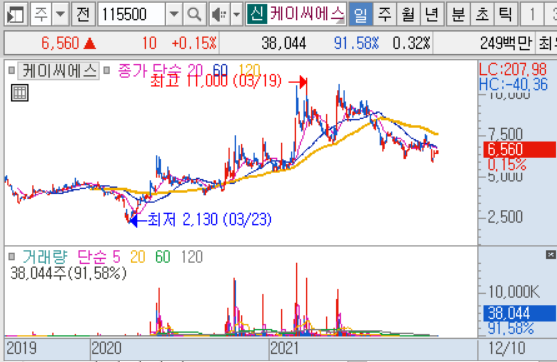This screenshot has height=362, width=557.
Task: Switch to the 초 second chart tab
Action: 482,15
